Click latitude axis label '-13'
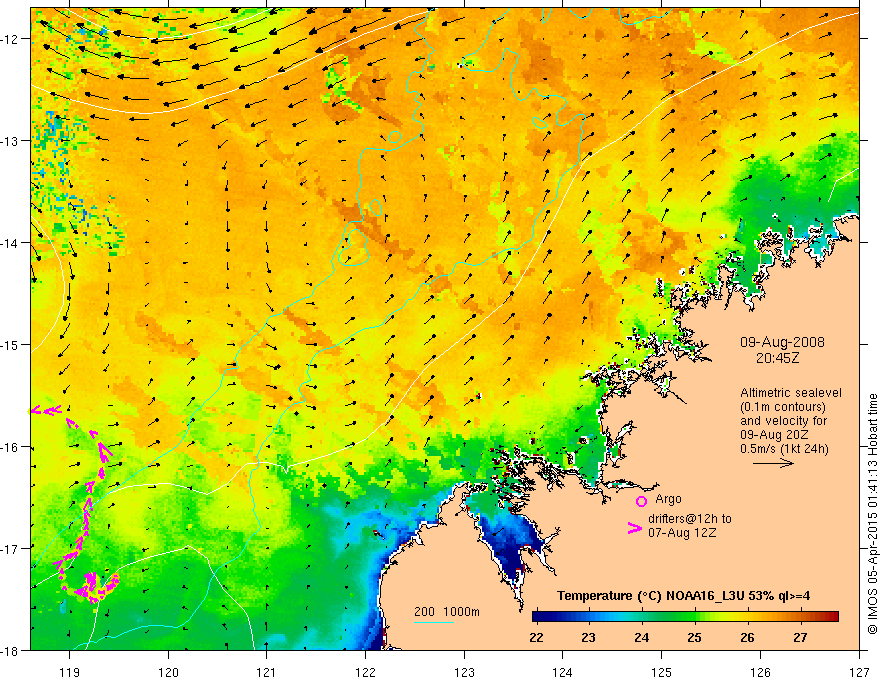The width and height of the screenshot is (880, 680). coord(11,141)
